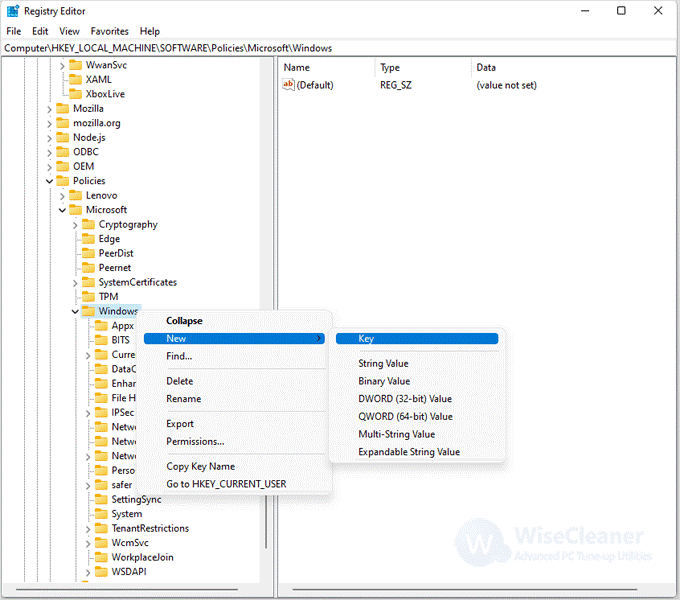Viewport: 680px width, 600px height.
Task: Click the System folder icon
Action: pyautogui.click(x=101, y=514)
